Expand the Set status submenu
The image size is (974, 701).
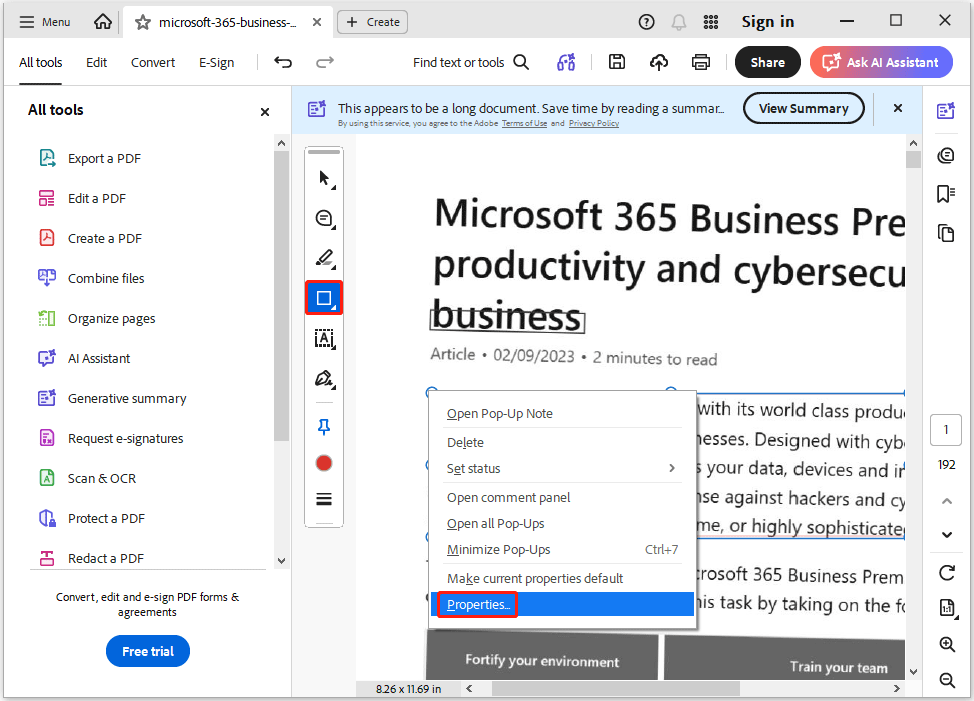(x=563, y=469)
